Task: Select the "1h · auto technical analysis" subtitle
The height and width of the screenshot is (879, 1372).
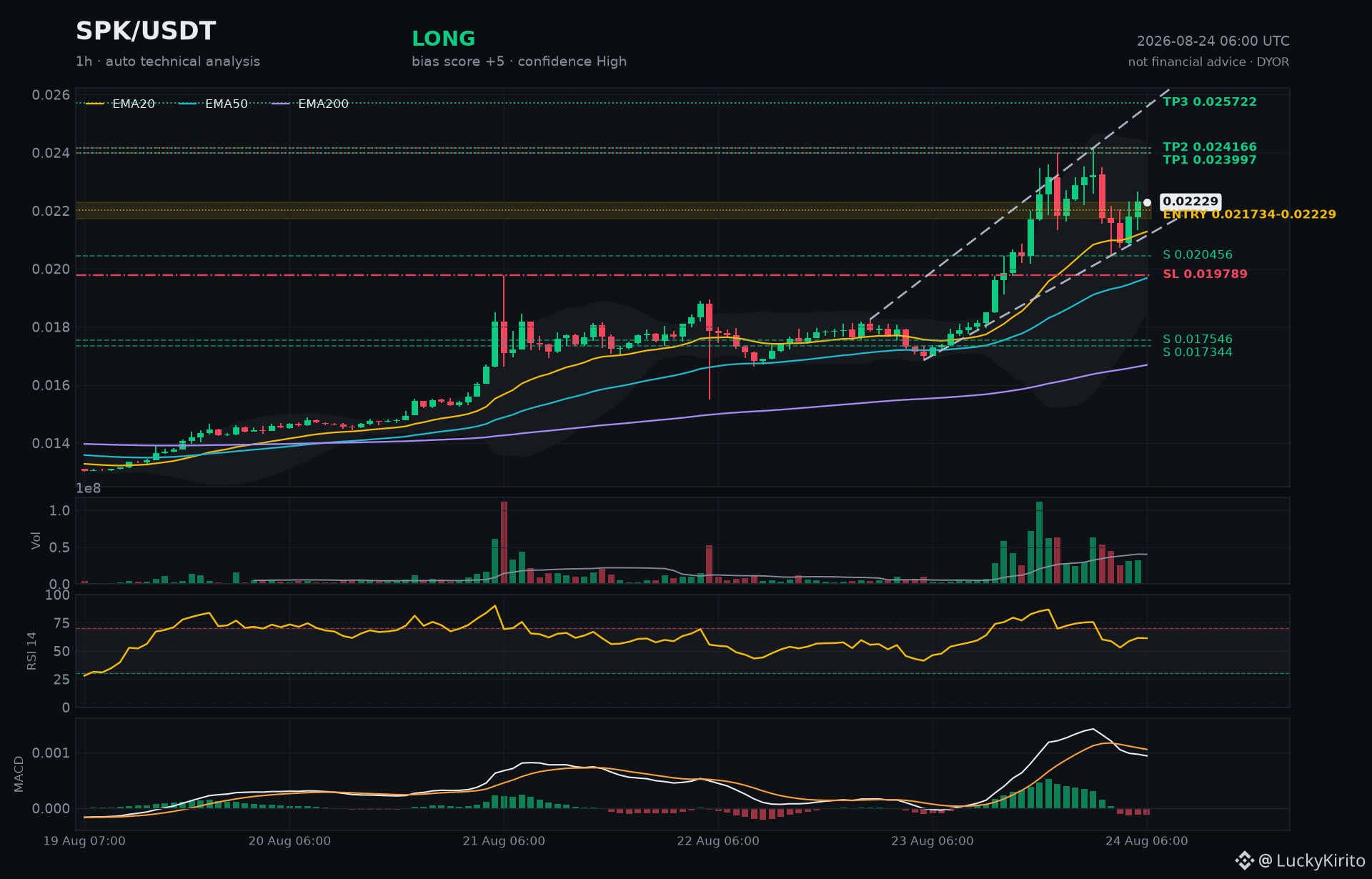Action: [168, 61]
